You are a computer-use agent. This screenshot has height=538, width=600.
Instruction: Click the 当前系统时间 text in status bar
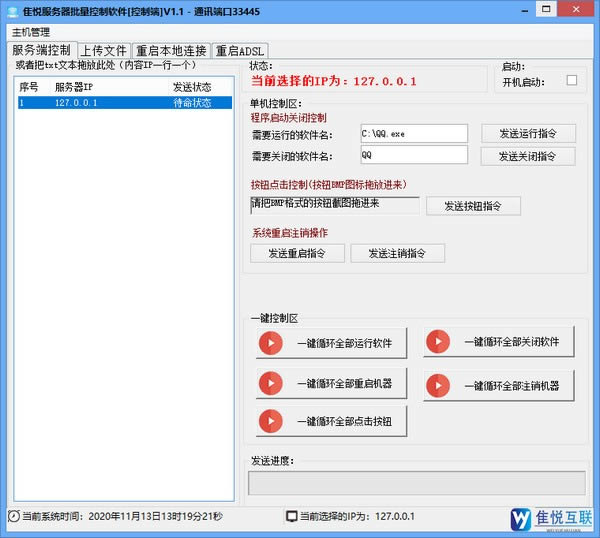point(122,516)
